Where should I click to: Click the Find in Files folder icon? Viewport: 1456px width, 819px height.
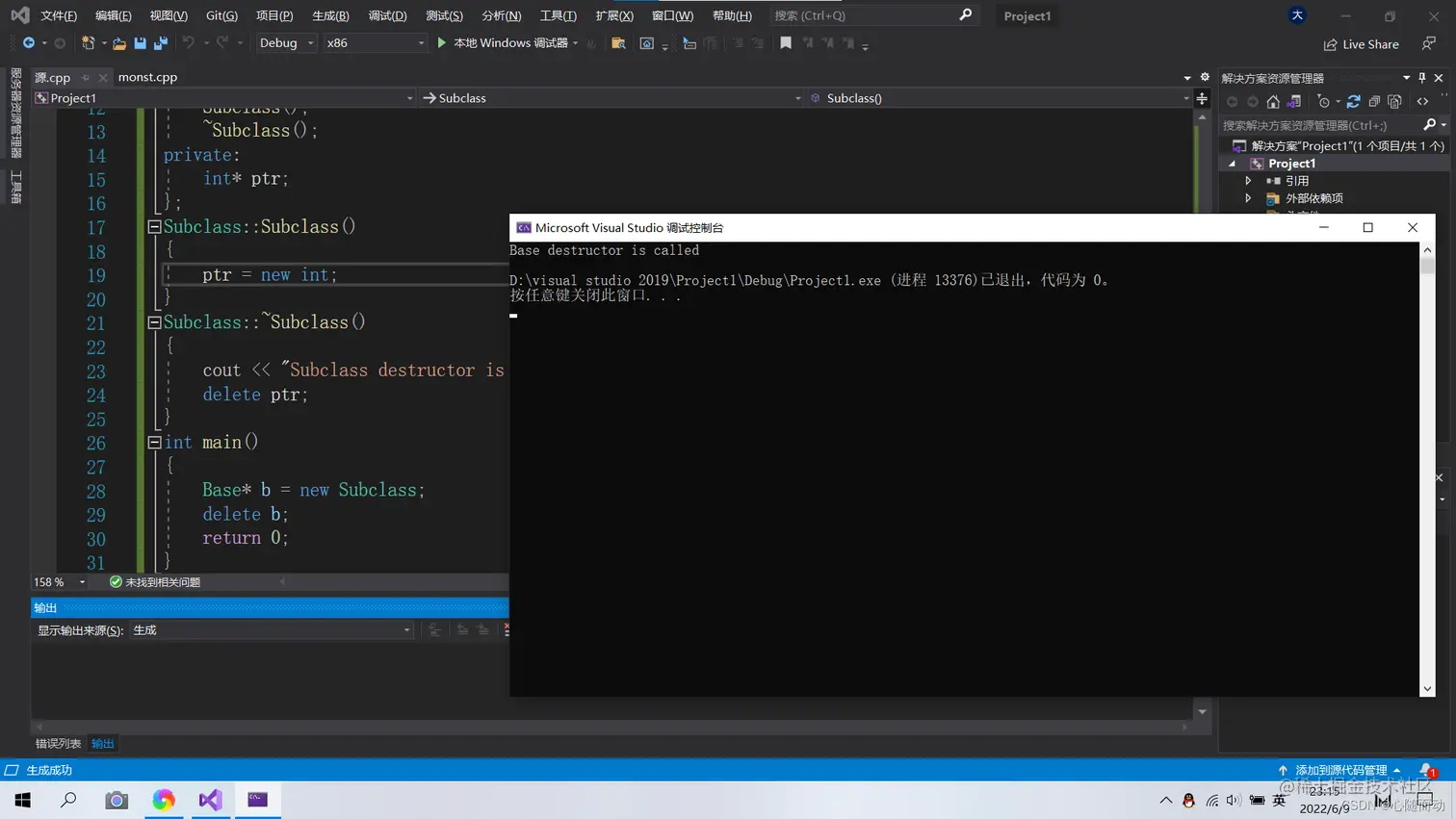click(618, 43)
